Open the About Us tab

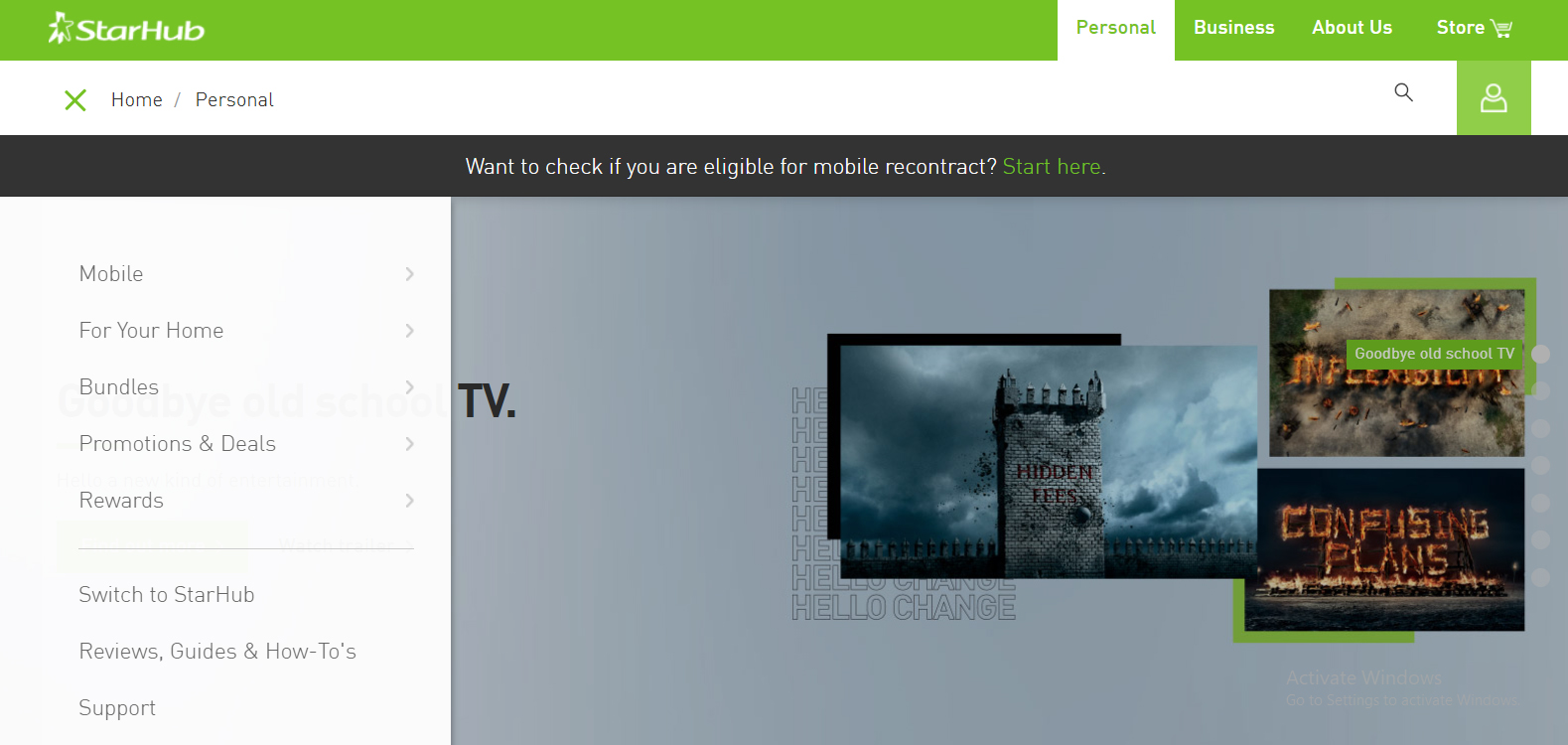(1352, 28)
